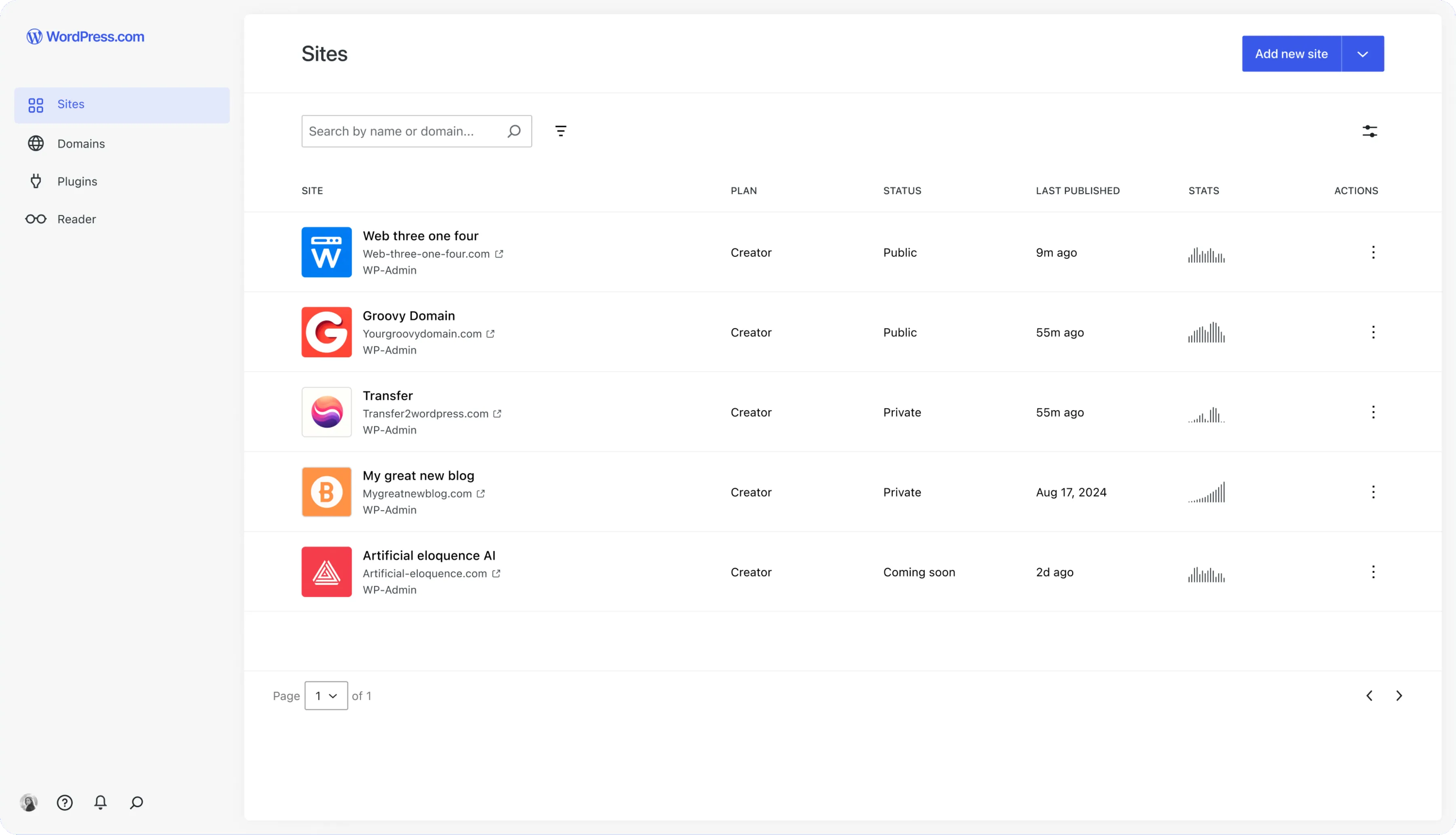The width and height of the screenshot is (1456, 835).
Task: Open Artificial eloquence AI title
Action: (429, 556)
